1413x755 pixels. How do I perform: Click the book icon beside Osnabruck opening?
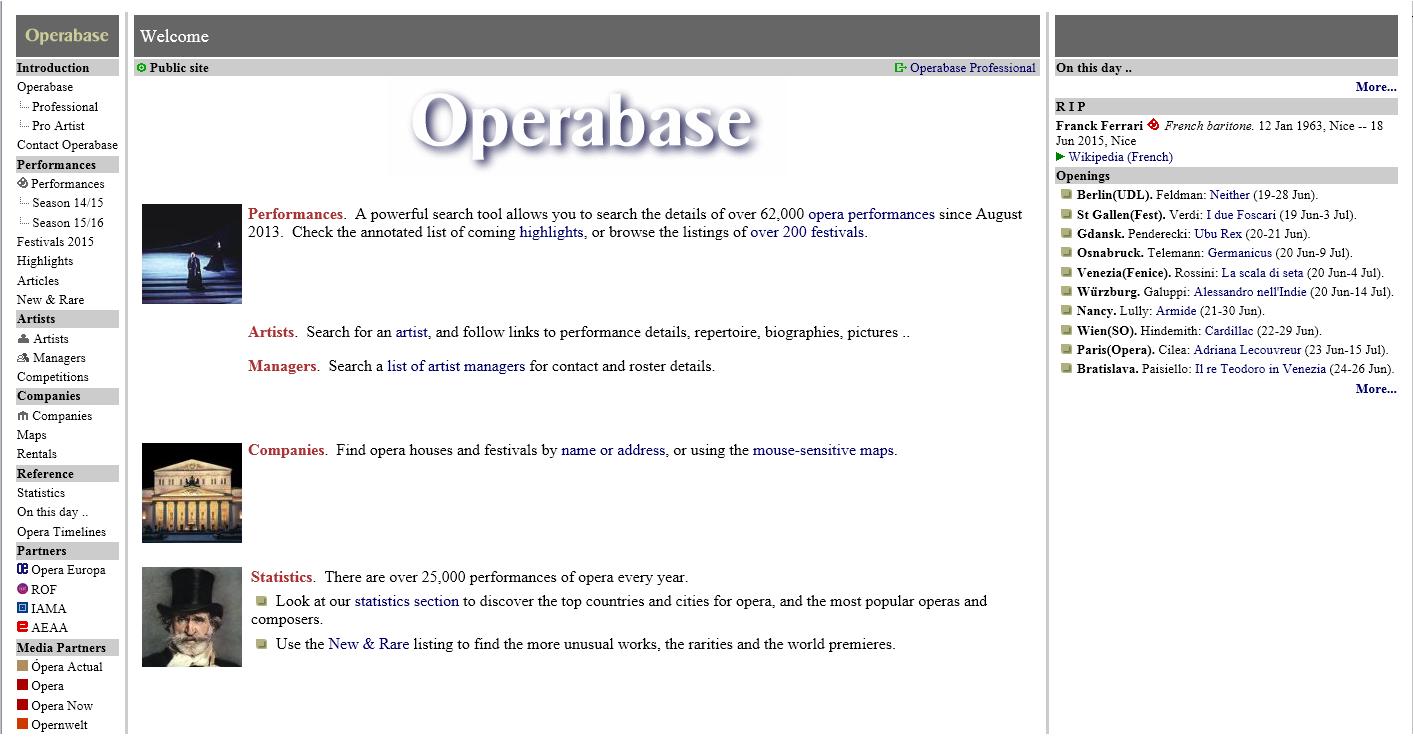pyautogui.click(x=1067, y=253)
